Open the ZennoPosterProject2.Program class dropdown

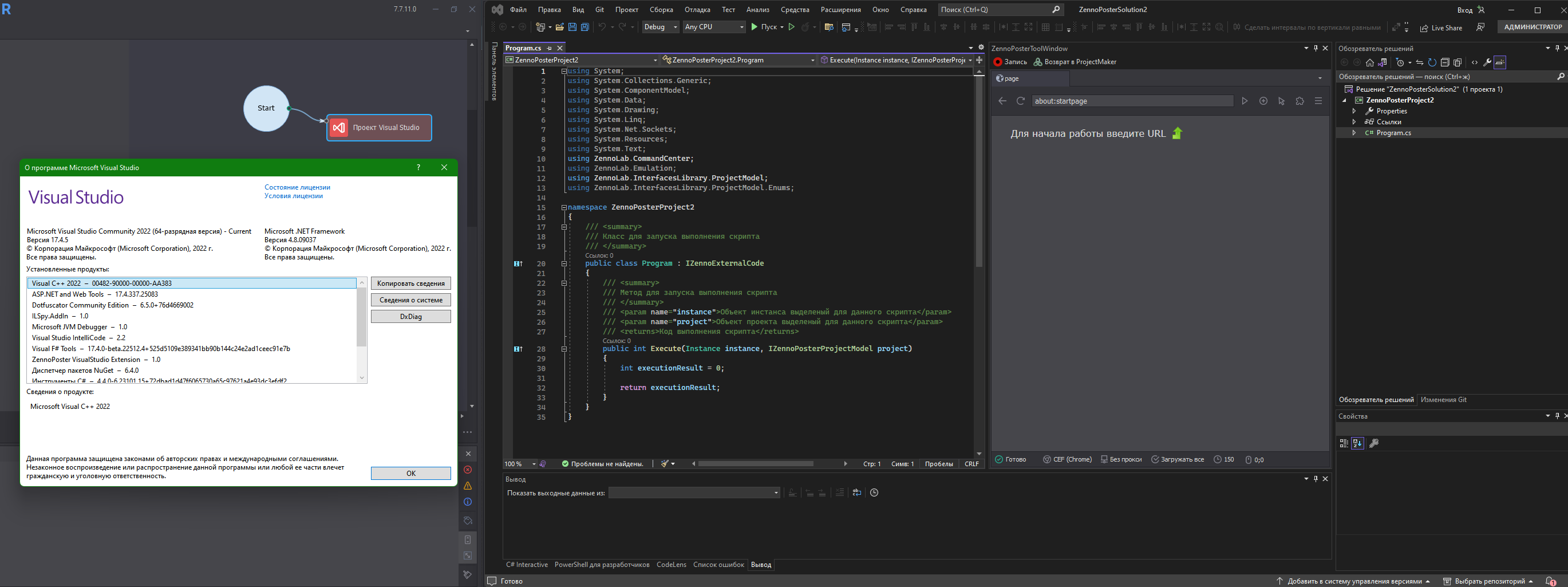point(739,60)
